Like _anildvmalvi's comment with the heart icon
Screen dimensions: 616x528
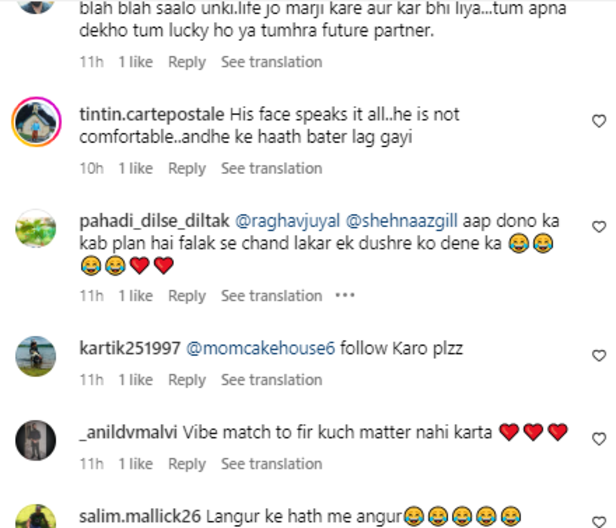tap(599, 439)
